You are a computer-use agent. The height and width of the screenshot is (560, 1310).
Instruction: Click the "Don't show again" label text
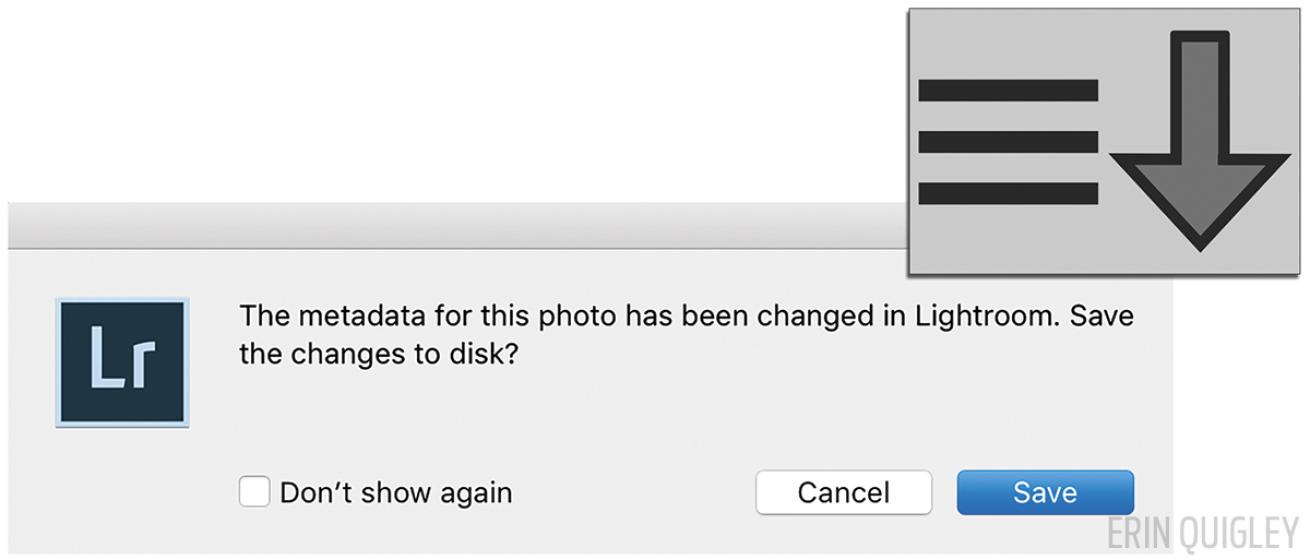(x=396, y=493)
